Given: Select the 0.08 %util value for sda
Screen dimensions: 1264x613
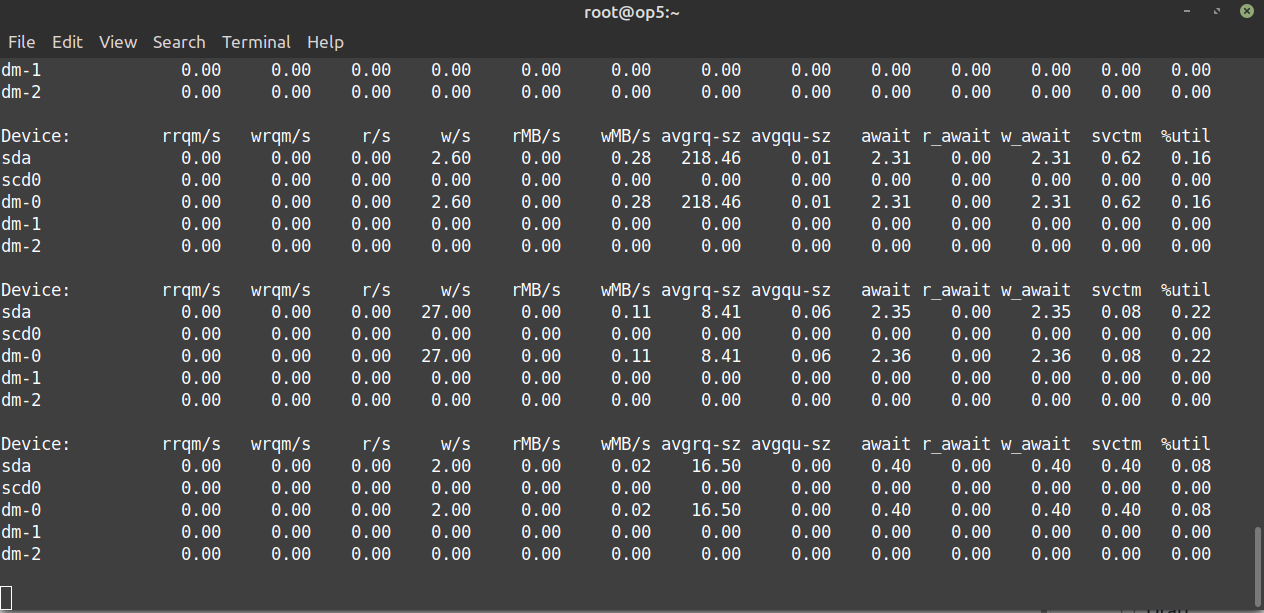Looking at the screenshot, I should point(1191,466).
